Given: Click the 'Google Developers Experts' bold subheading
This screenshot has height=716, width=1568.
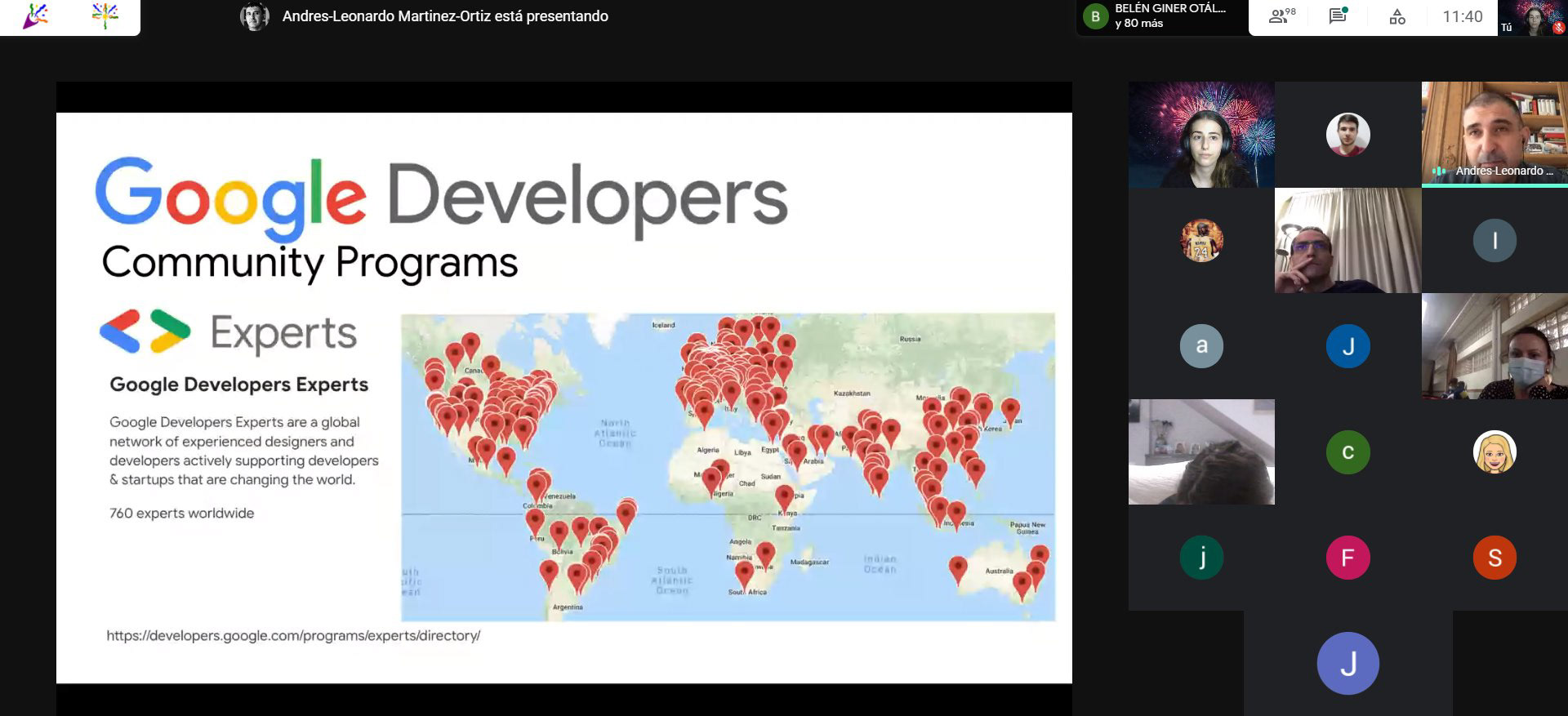Looking at the screenshot, I should click(x=239, y=385).
